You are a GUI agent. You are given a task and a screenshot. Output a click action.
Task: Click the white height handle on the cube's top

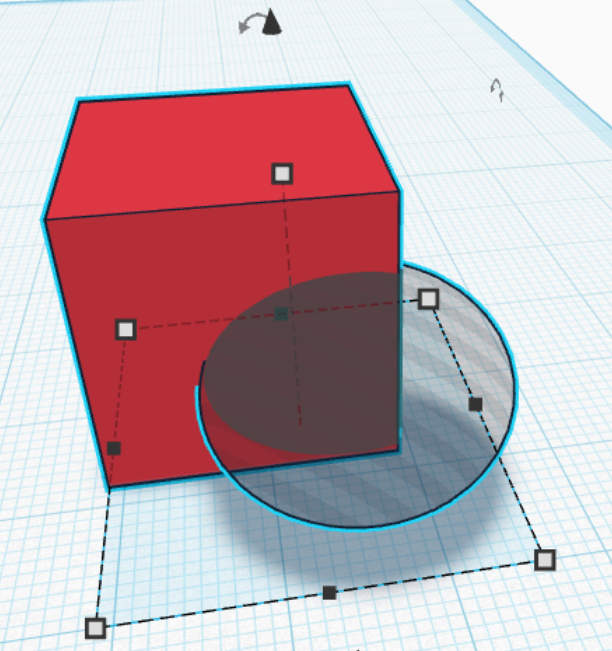tap(282, 174)
